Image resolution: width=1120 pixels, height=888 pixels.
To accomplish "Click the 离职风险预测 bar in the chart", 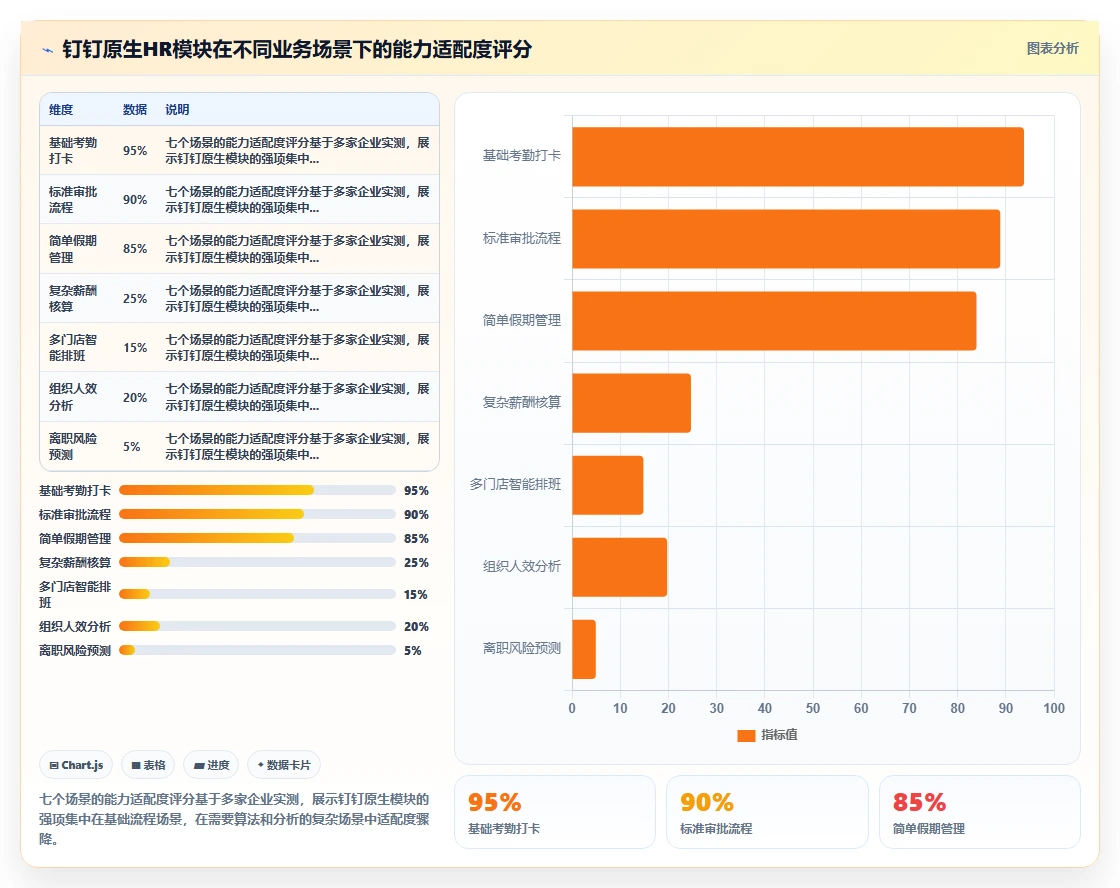I will (x=584, y=649).
